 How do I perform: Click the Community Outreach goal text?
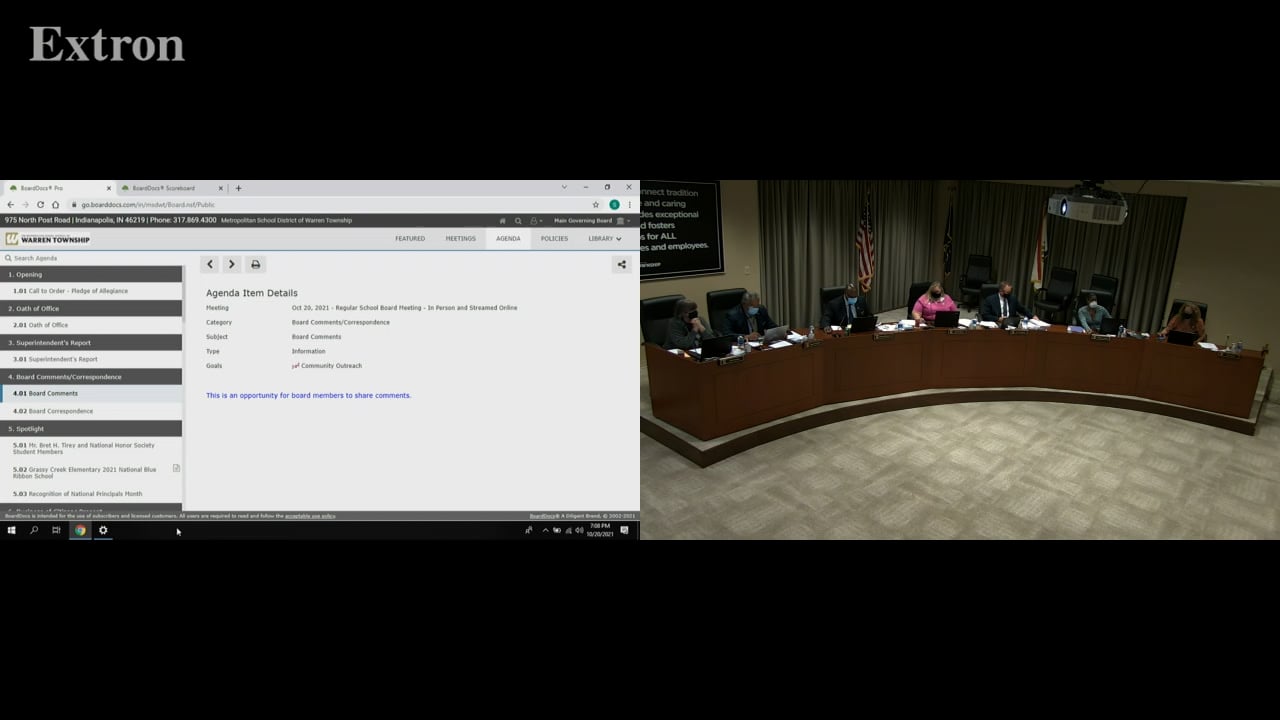[331, 366]
